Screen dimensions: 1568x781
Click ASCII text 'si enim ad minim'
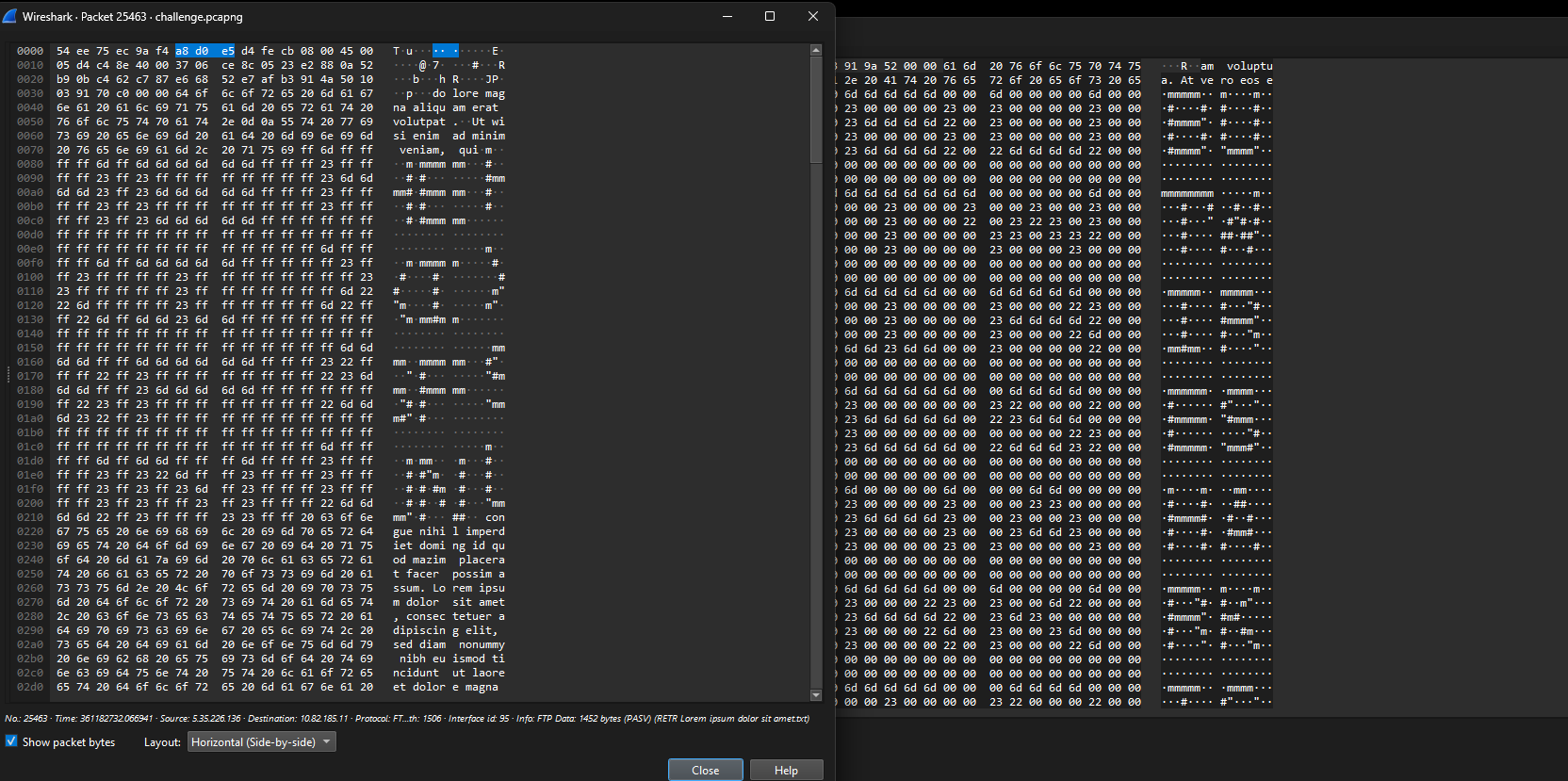coord(449,136)
